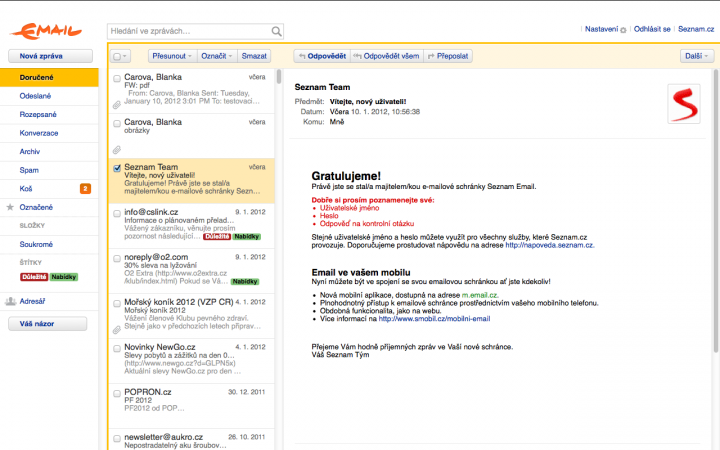720x450 pixels.
Task: Open the Seznam.cz link
Action: click(x=696, y=29)
